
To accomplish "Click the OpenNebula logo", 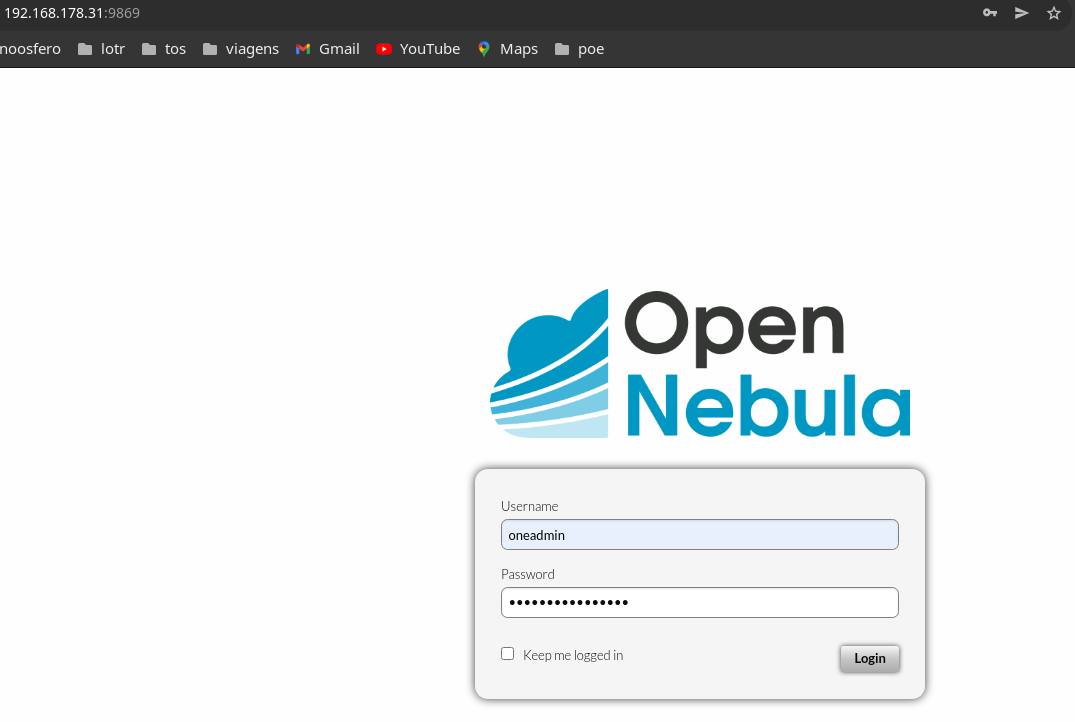I will [700, 363].
